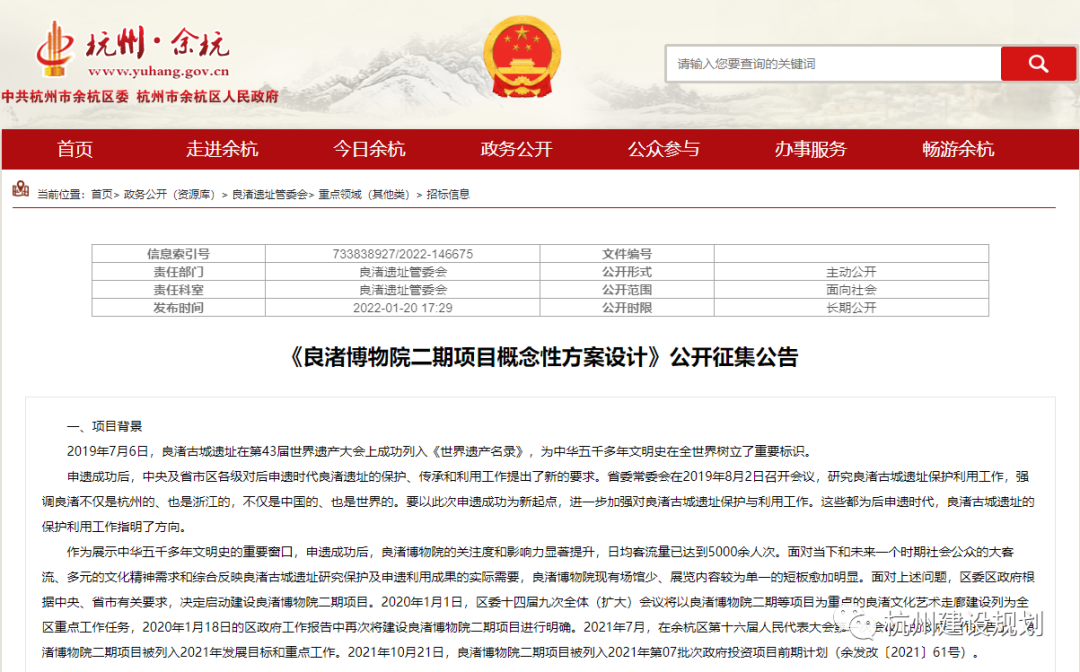Viewport: 1080px width, 672px height.
Task: Click the 责任科室 label cell
Action: click(x=178, y=290)
